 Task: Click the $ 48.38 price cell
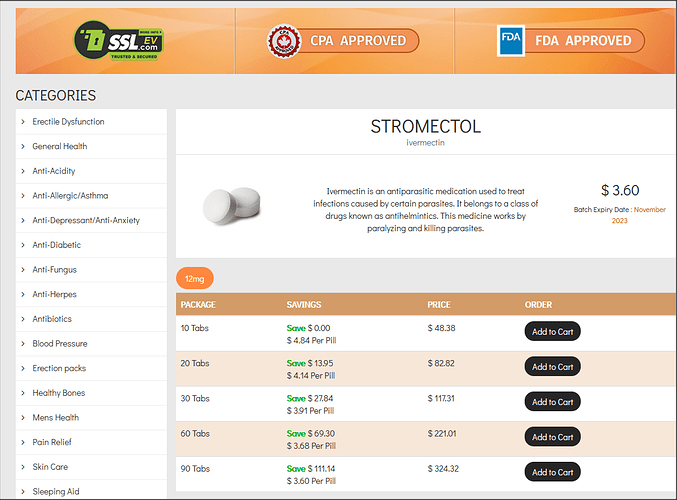[441, 328]
